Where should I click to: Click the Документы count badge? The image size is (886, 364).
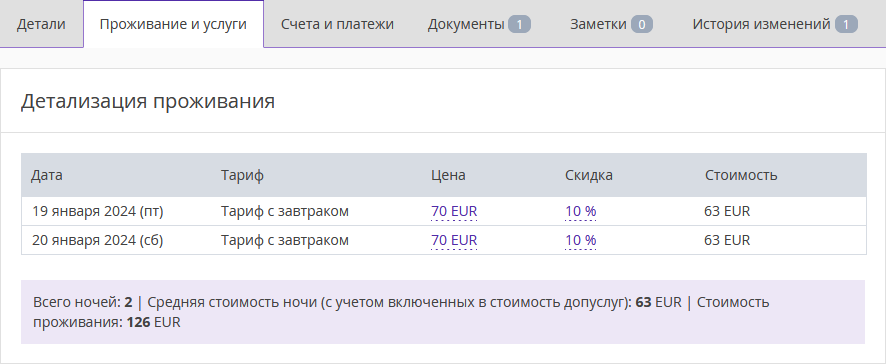(x=519, y=25)
